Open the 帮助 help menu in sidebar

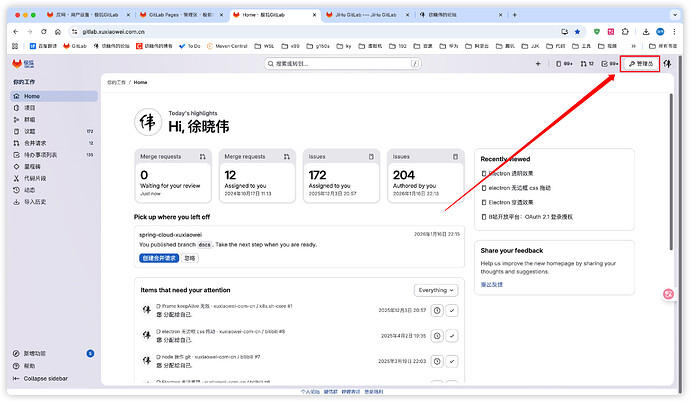(x=30, y=366)
